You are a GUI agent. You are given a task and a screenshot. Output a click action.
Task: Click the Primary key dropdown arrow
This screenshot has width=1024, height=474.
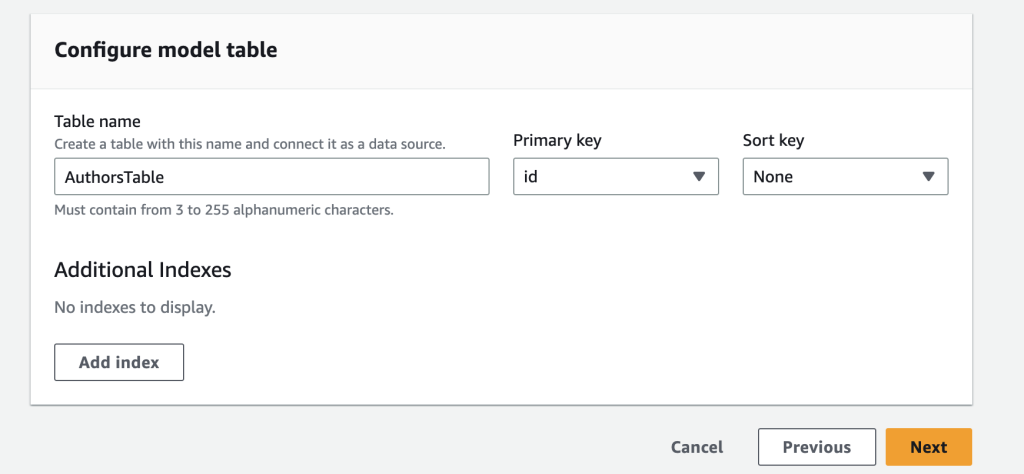click(699, 177)
